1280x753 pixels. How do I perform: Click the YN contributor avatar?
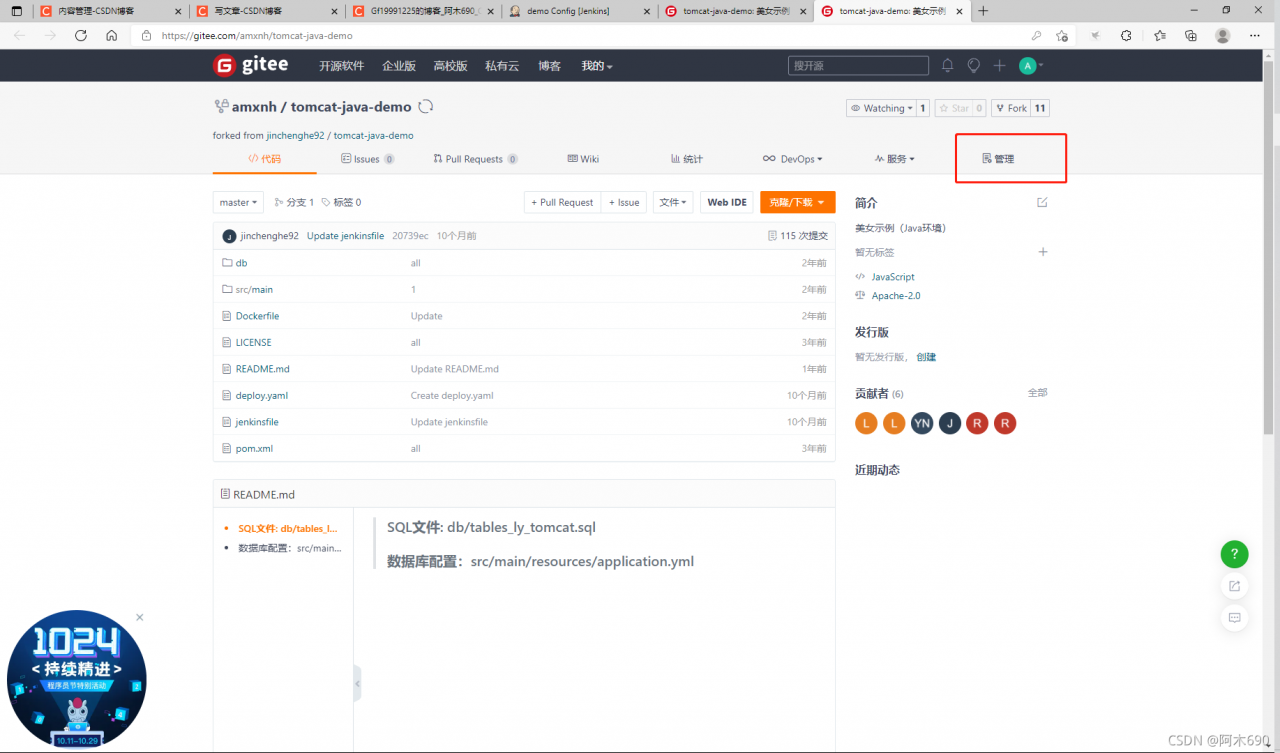point(922,423)
